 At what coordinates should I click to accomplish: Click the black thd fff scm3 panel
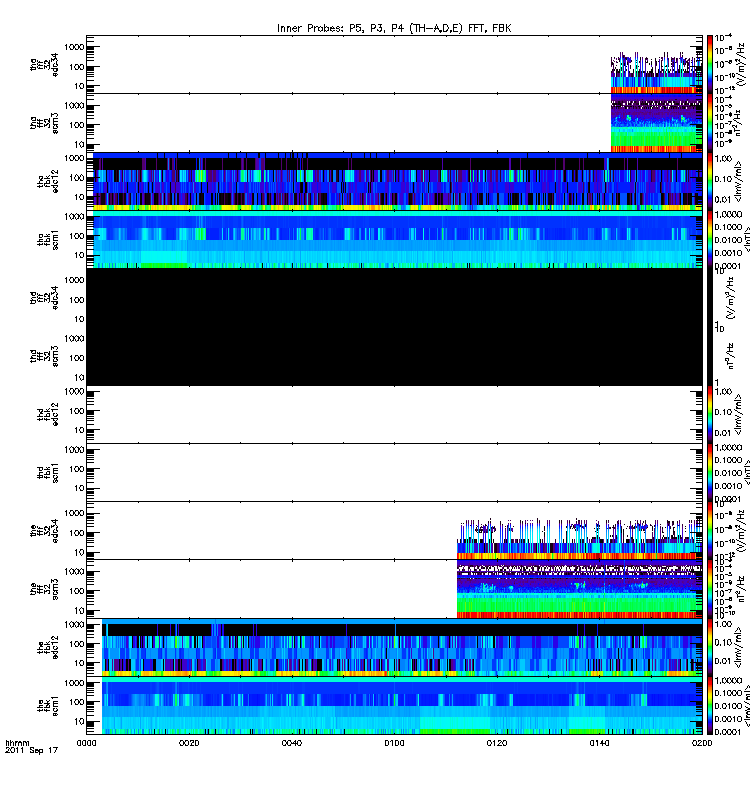394,356
